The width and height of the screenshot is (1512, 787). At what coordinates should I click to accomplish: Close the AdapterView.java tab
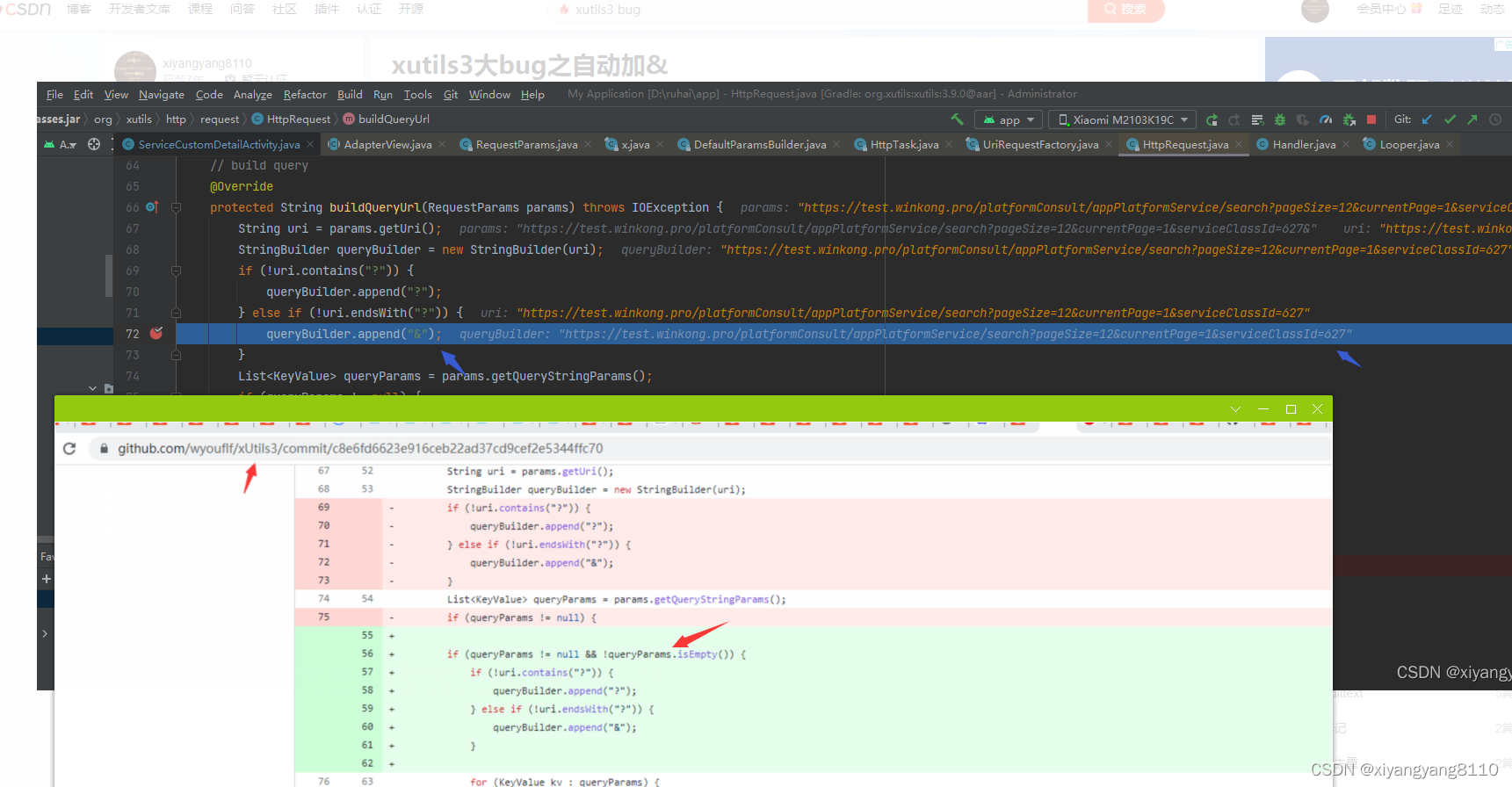point(442,145)
